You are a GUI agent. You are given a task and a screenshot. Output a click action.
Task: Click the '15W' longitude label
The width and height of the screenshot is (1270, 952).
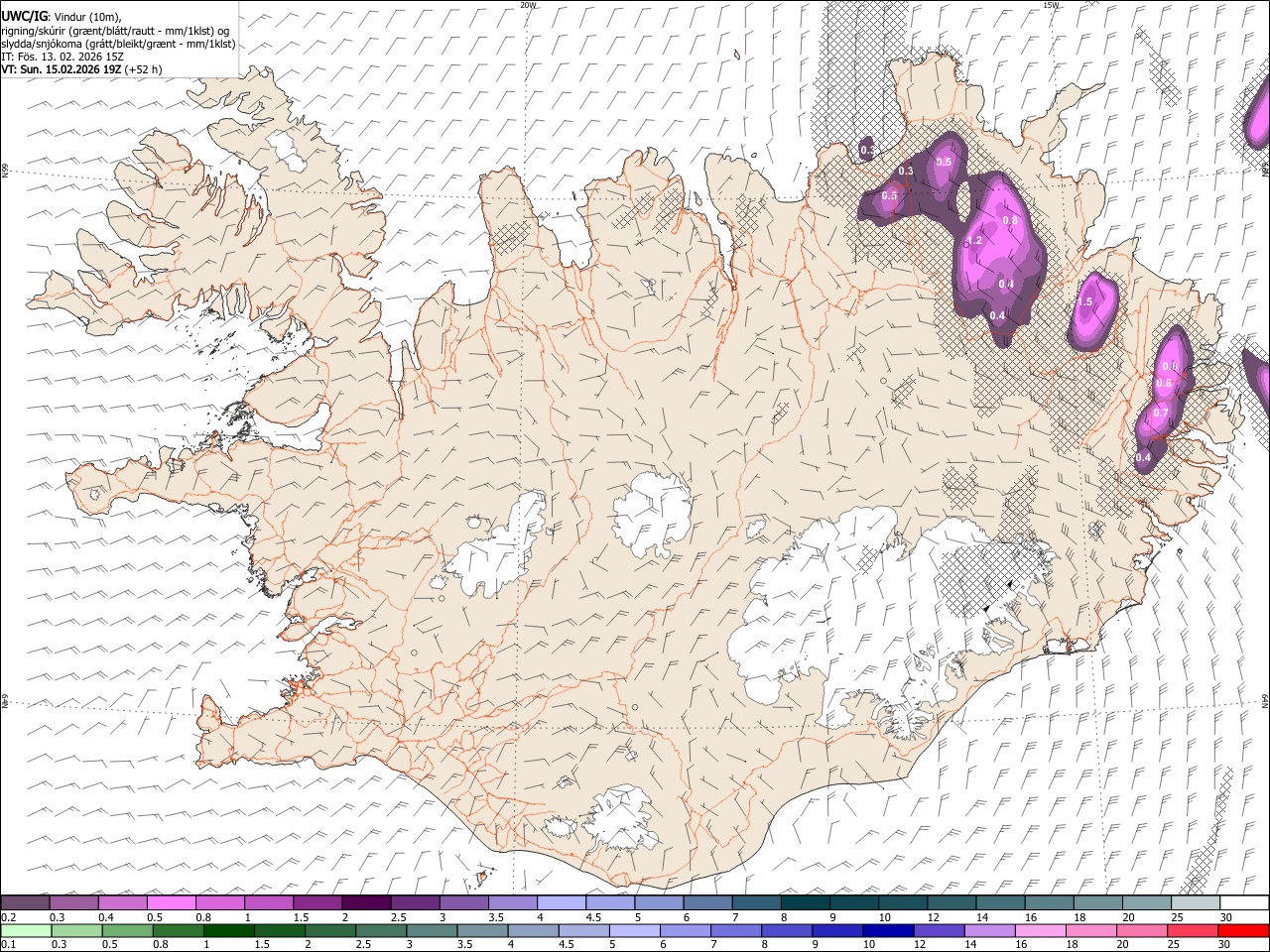pos(1051,5)
